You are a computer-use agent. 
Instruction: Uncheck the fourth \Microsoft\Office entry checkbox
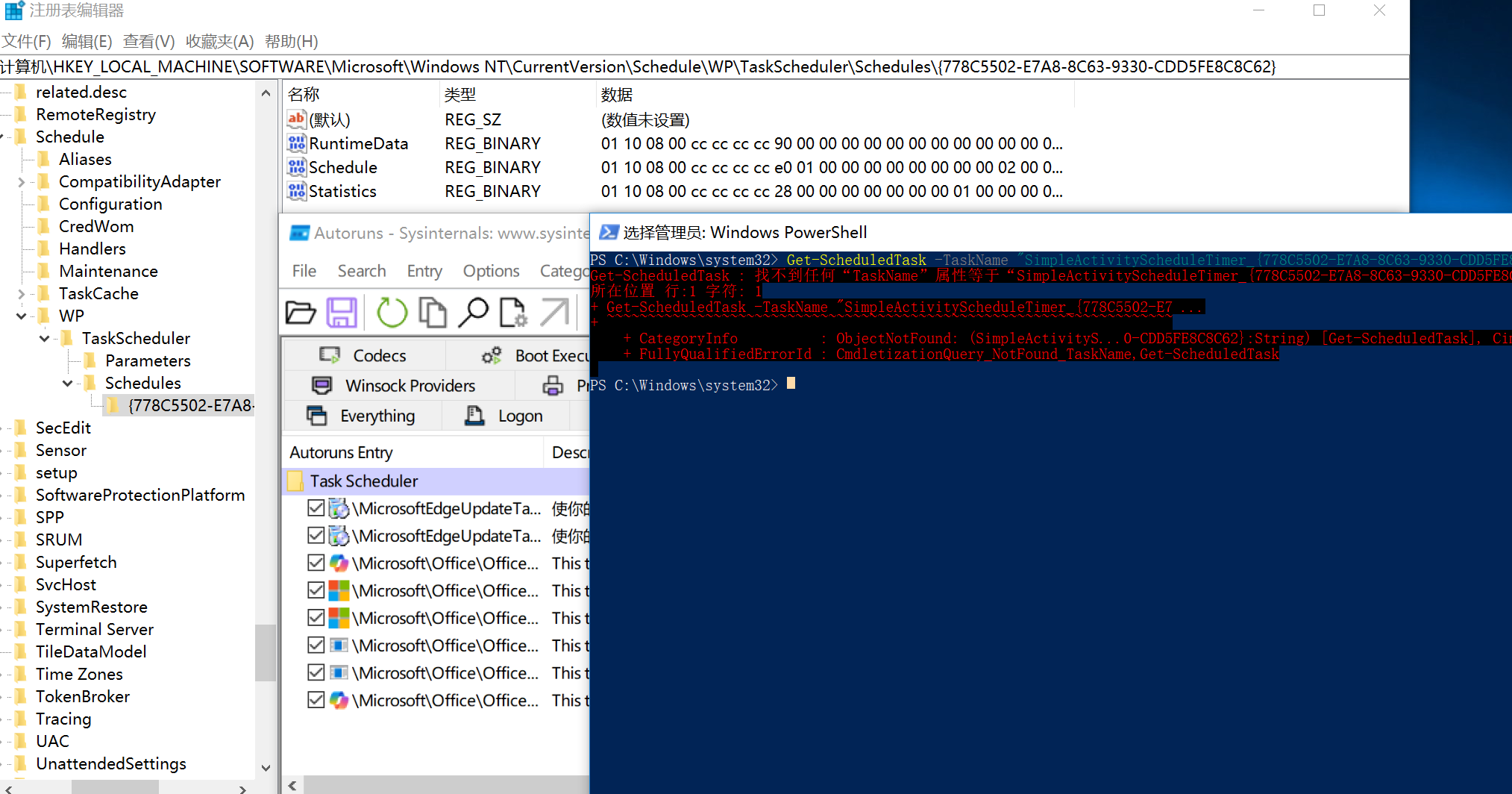(x=316, y=645)
